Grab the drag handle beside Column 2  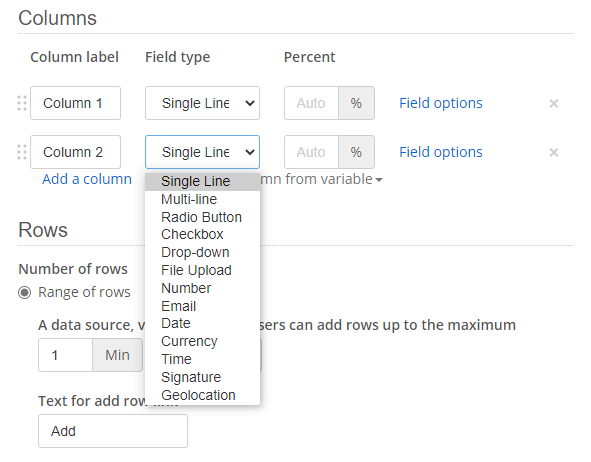[x=22, y=152]
